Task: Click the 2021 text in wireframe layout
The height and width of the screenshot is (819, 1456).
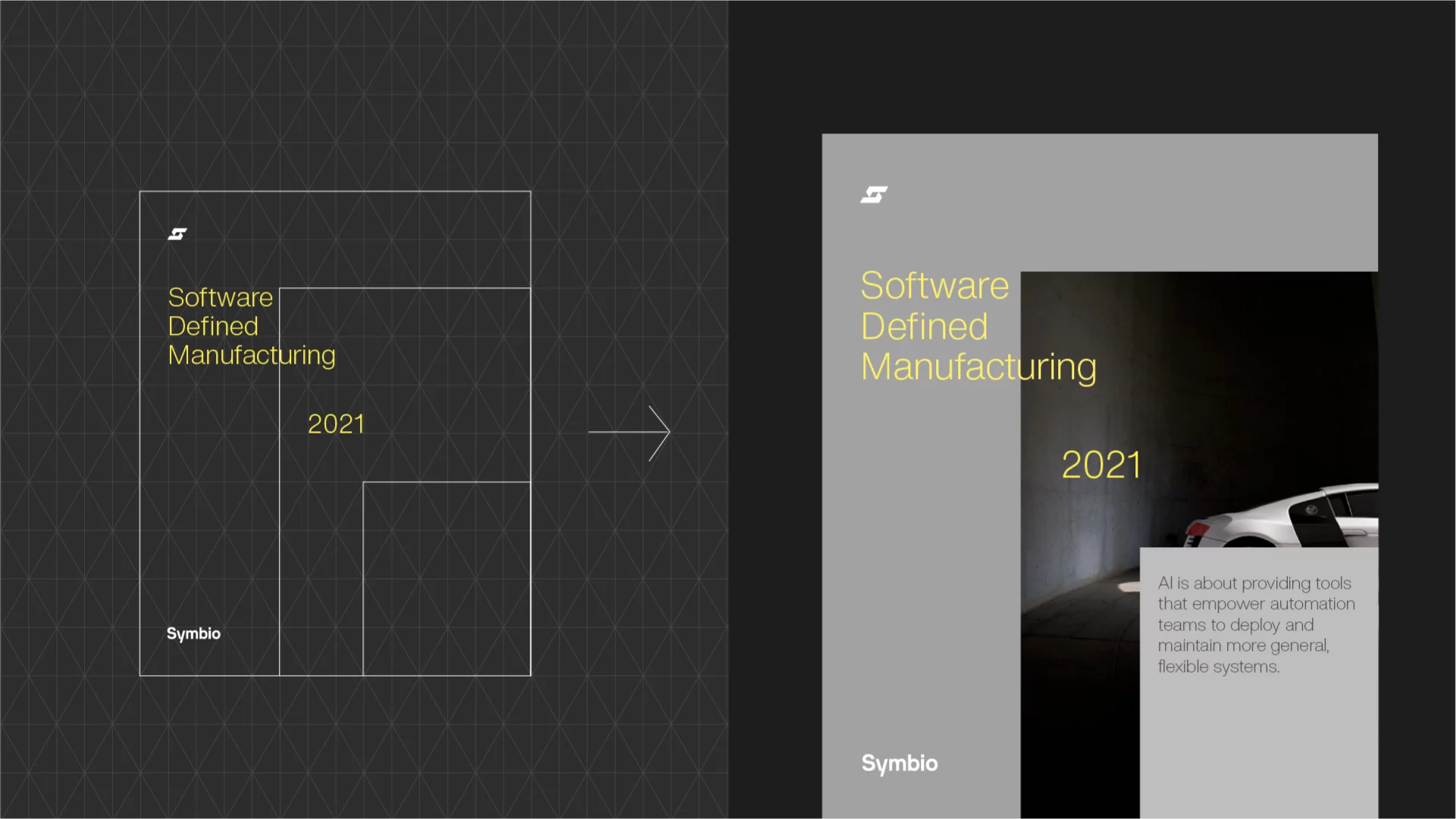Action: click(x=336, y=424)
